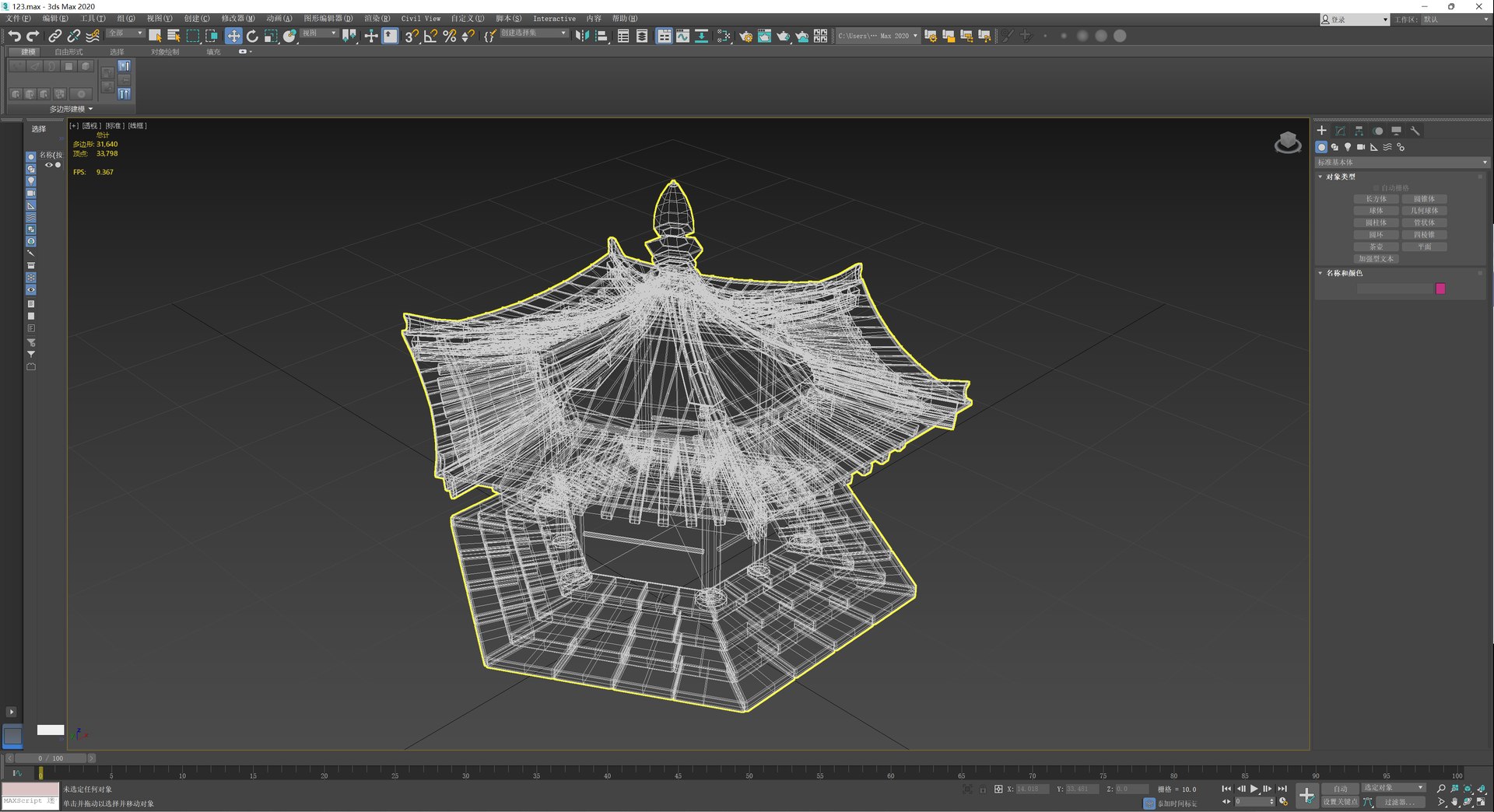Activate Select and Move tool
This screenshot has width=1494, height=812.
pos(233,36)
